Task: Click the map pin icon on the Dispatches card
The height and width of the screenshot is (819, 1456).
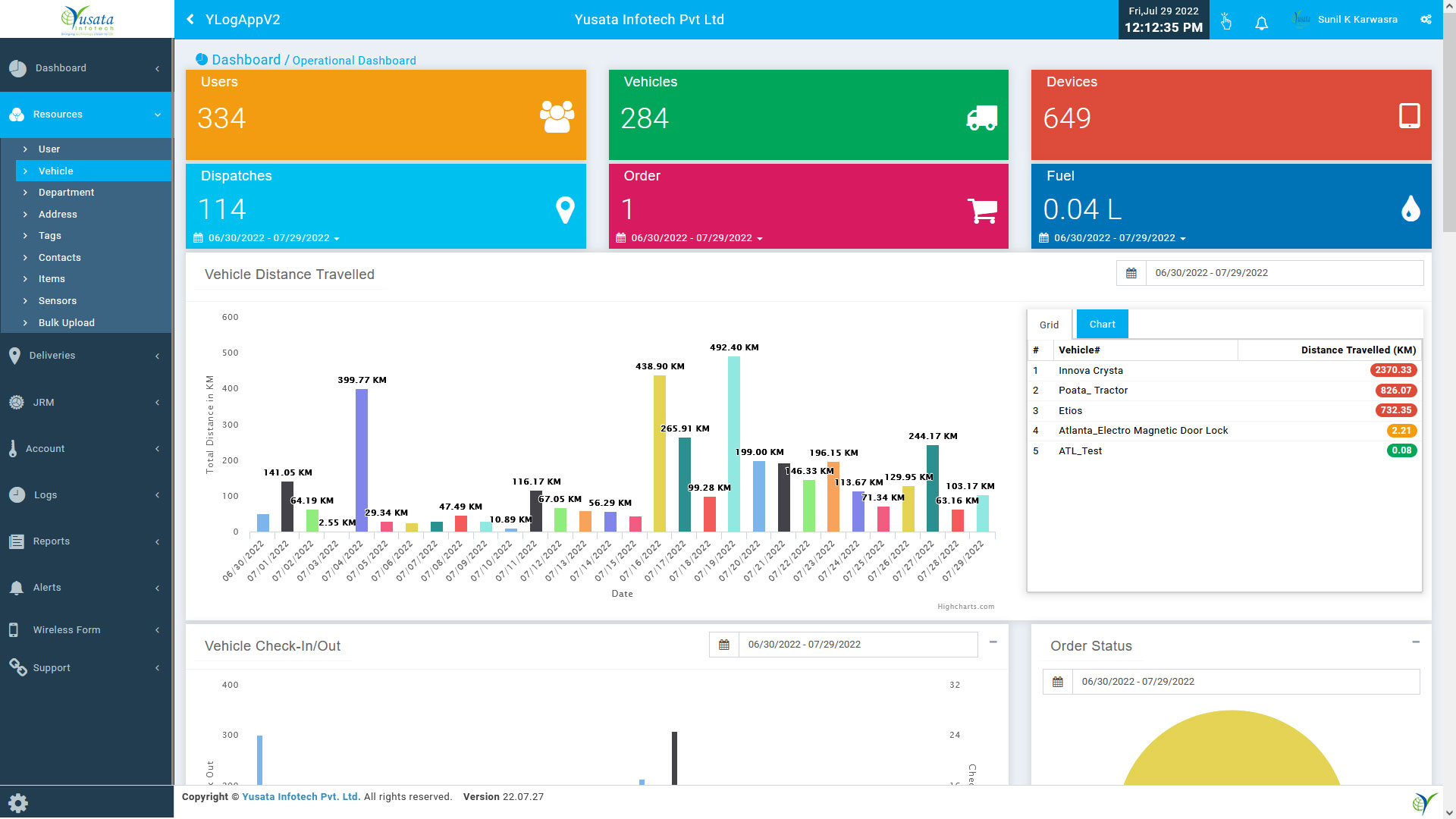Action: (x=565, y=210)
